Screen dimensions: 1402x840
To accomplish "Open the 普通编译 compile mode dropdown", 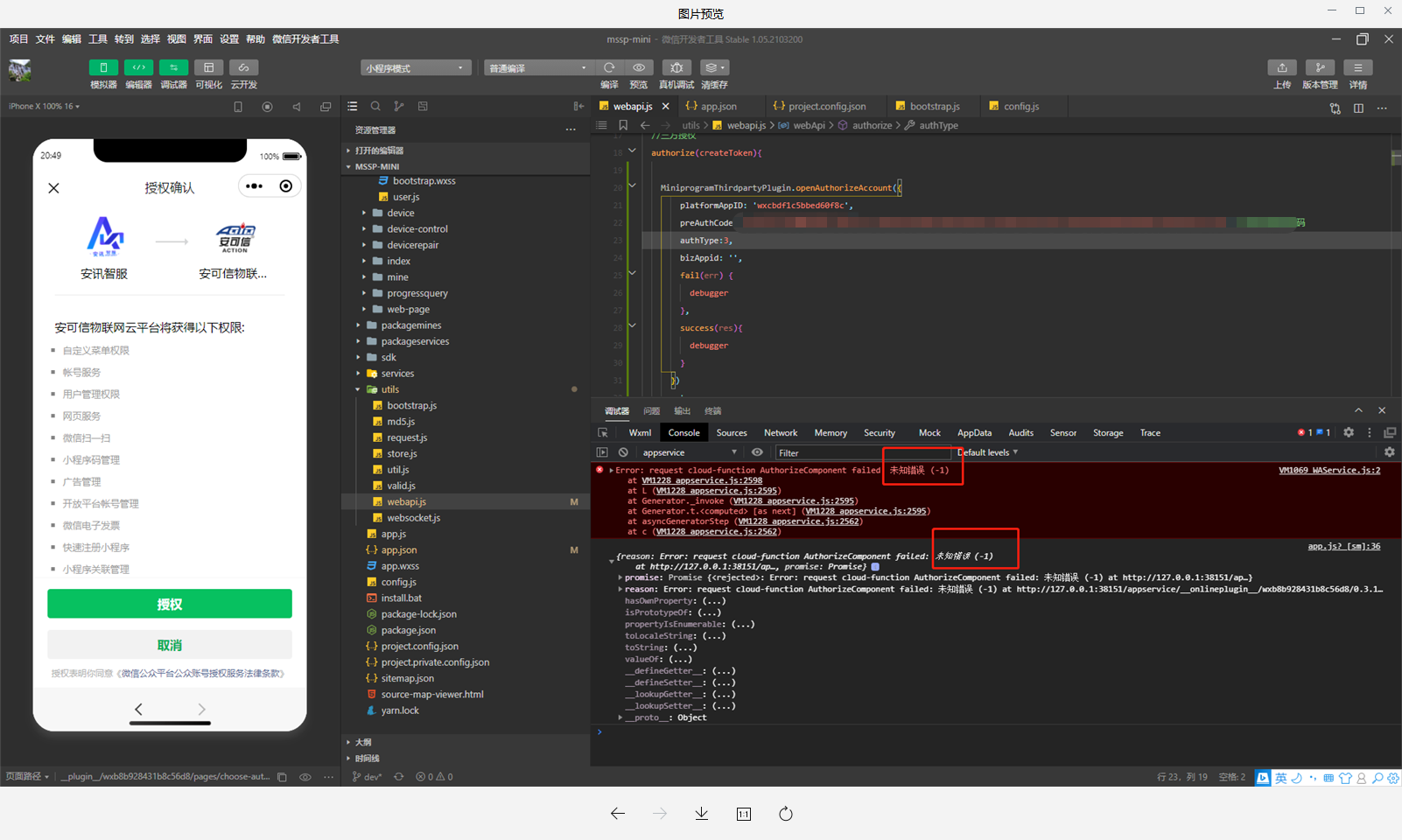I will (x=539, y=67).
